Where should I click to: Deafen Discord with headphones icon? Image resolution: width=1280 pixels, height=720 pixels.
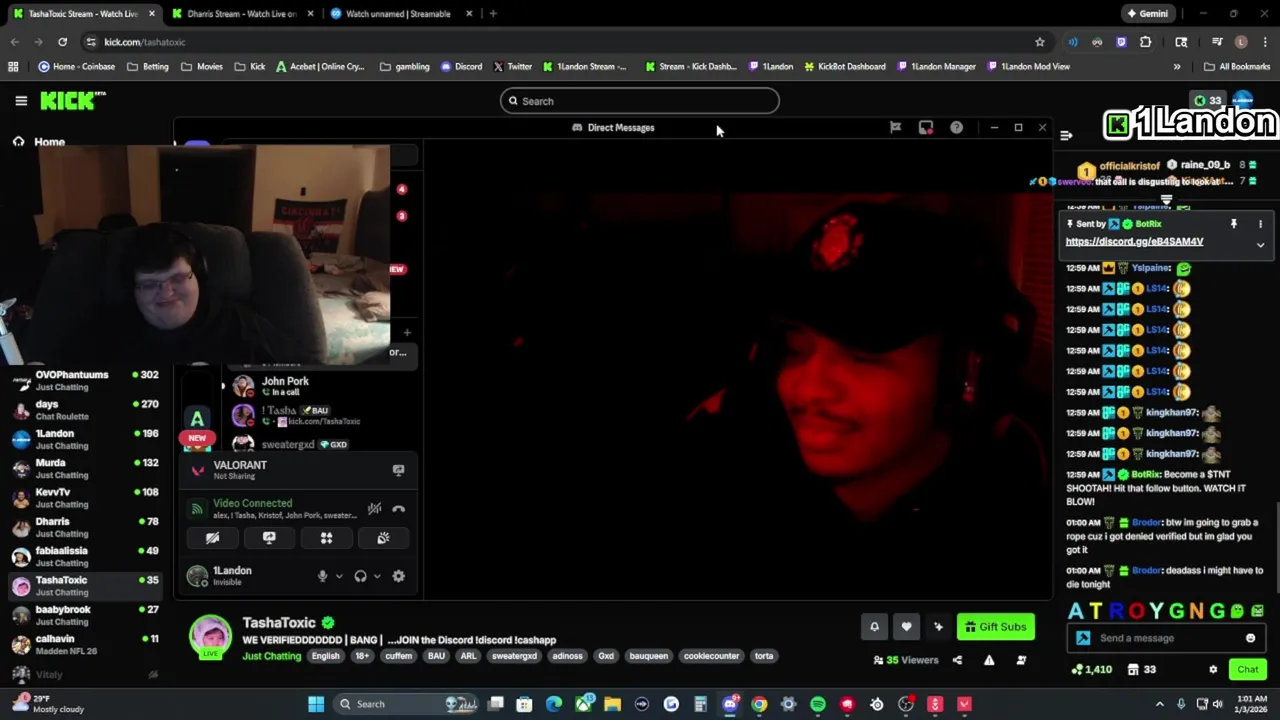point(360,576)
